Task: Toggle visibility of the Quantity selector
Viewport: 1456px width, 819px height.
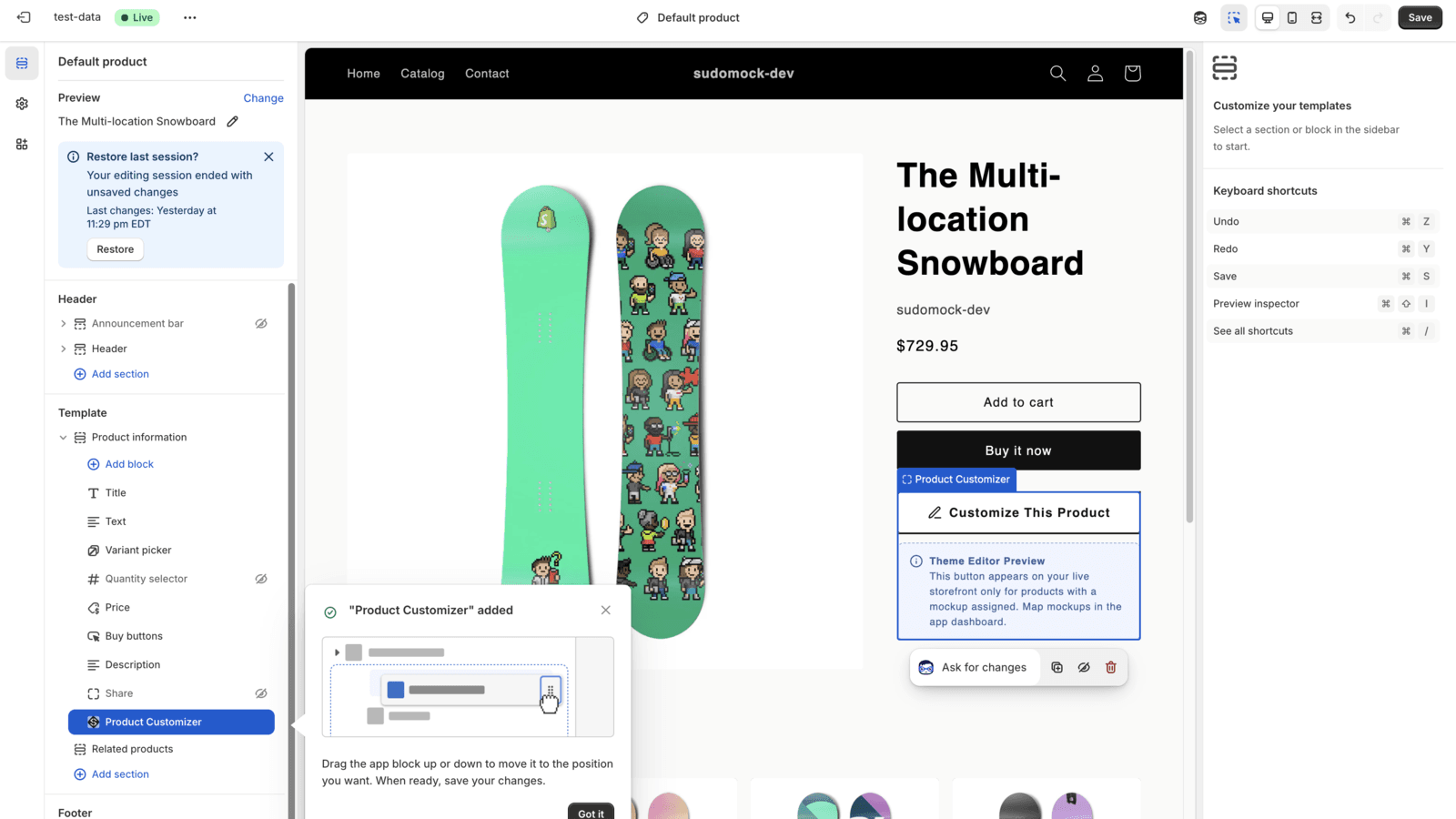Action: [261, 579]
